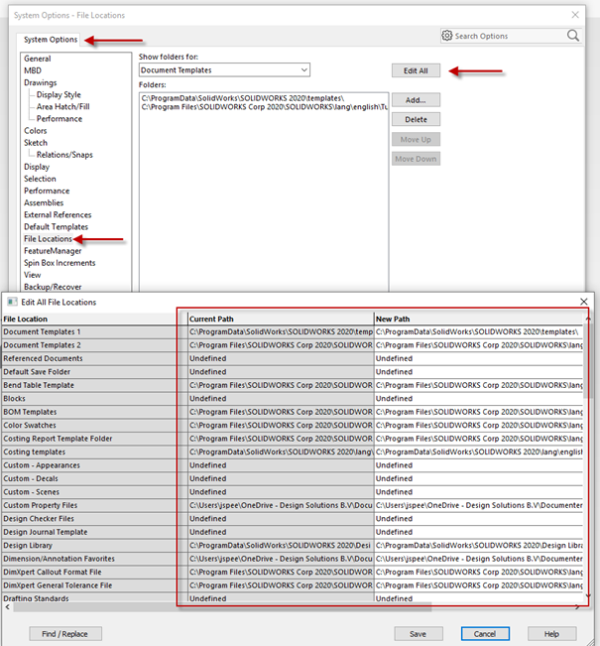Click the Help button
The height and width of the screenshot is (646, 600).
[552, 634]
